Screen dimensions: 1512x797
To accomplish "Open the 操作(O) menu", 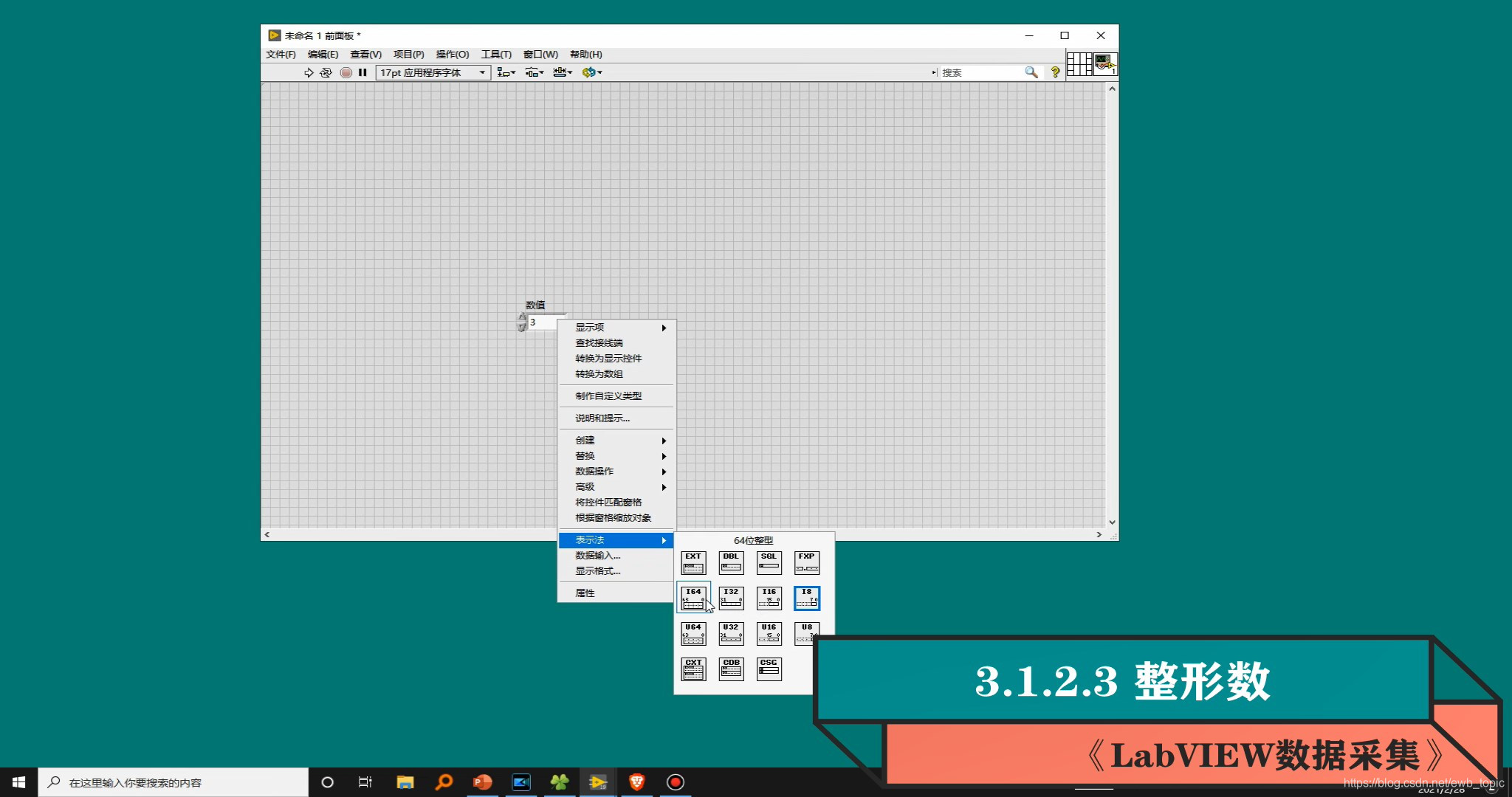I will tap(453, 55).
